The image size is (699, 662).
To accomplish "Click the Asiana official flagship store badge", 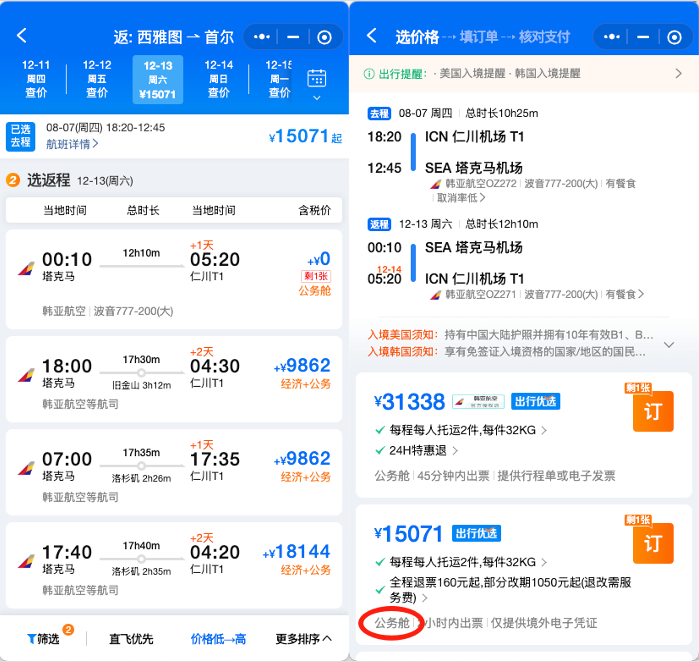I will pyautogui.click(x=478, y=401).
